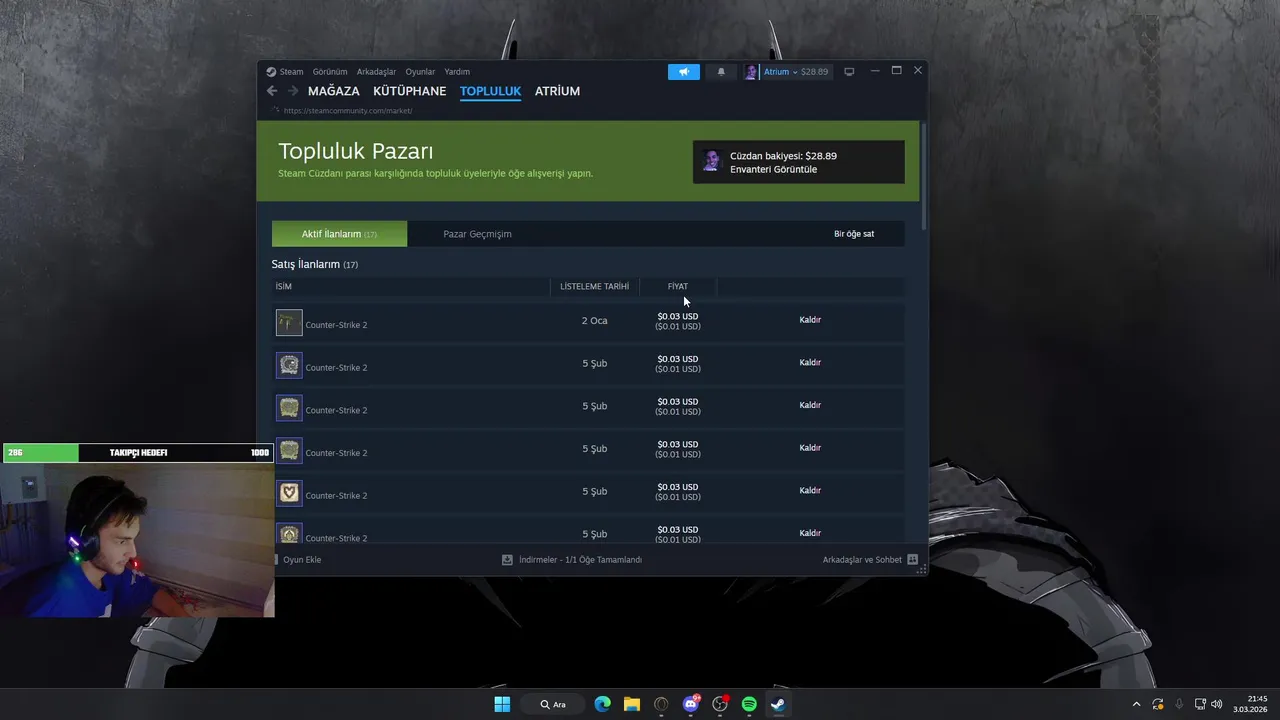The width and height of the screenshot is (1280, 720).
Task: Go to the KÜTÜPHANE section
Action: [410, 91]
